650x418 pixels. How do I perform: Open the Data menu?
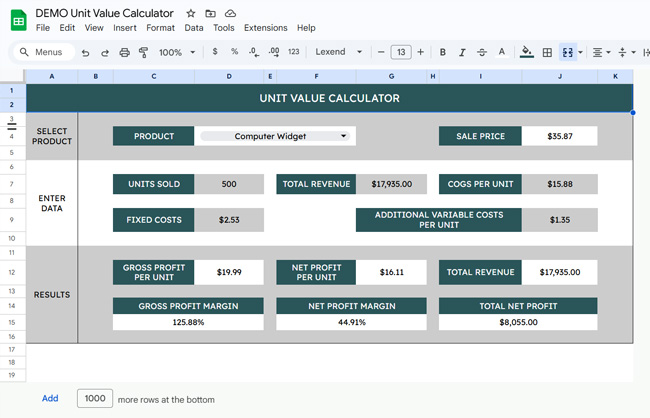[194, 28]
